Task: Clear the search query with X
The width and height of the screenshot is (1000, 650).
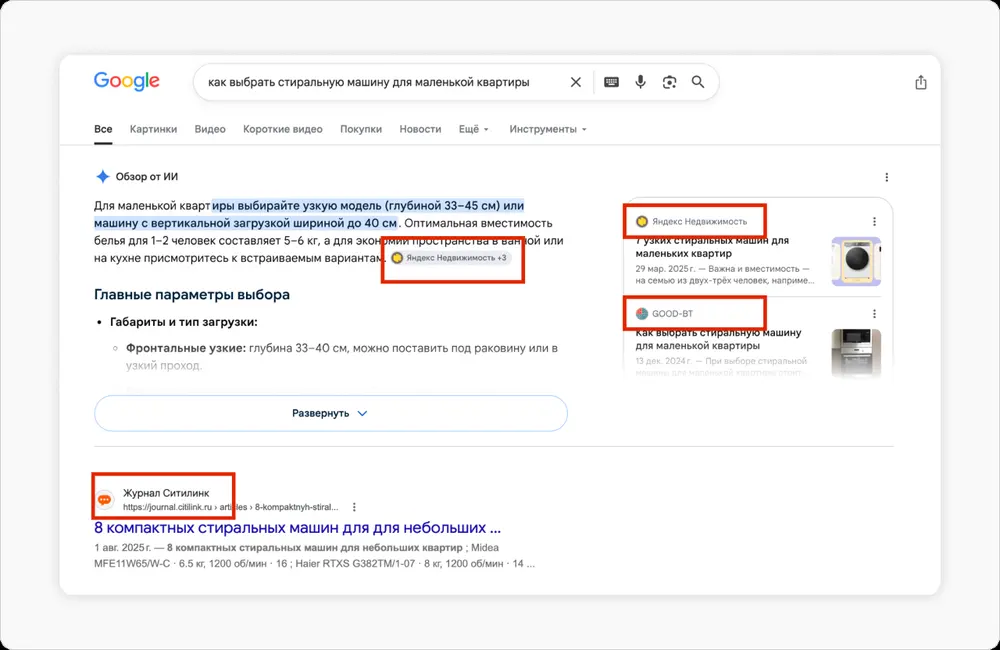Action: coord(575,82)
